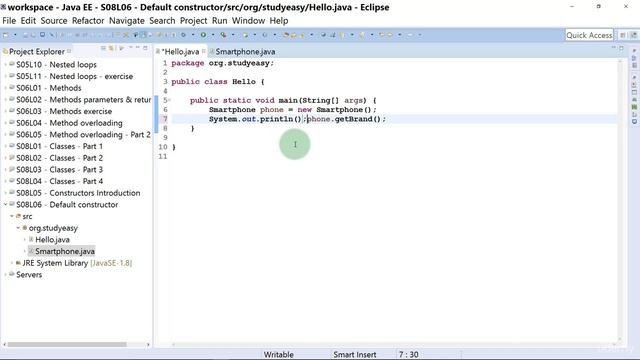Click the Forward navigation arrow icon
This screenshot has height=360, width=640.
[x=410, y=35]
